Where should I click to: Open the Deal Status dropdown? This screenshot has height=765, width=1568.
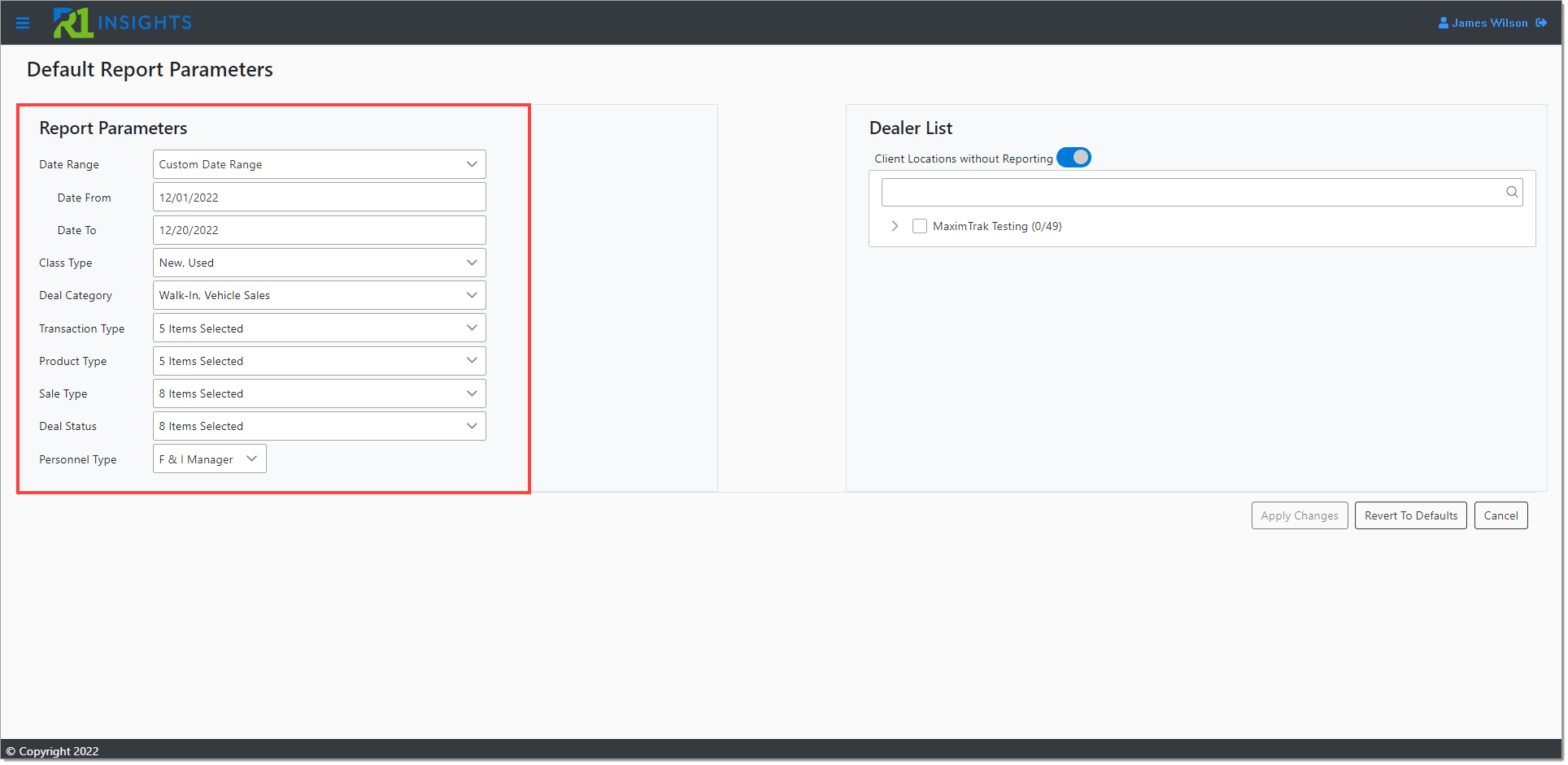[x=320, y=426]
